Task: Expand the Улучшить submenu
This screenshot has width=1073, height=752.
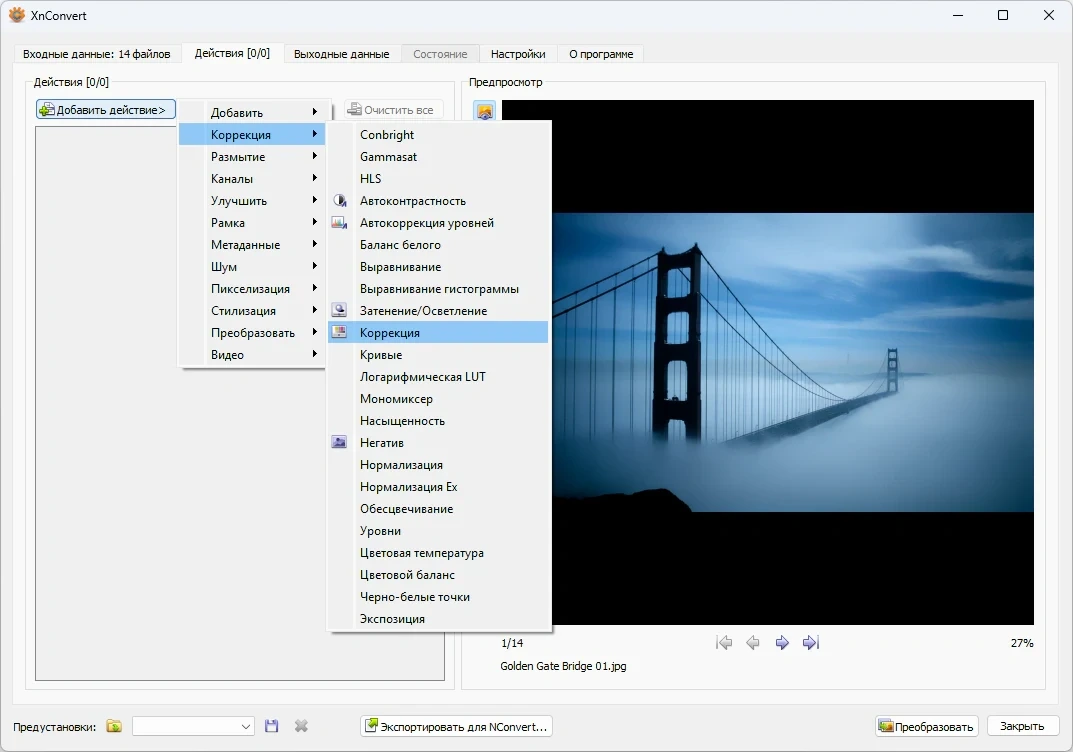Action: (252, 200)
